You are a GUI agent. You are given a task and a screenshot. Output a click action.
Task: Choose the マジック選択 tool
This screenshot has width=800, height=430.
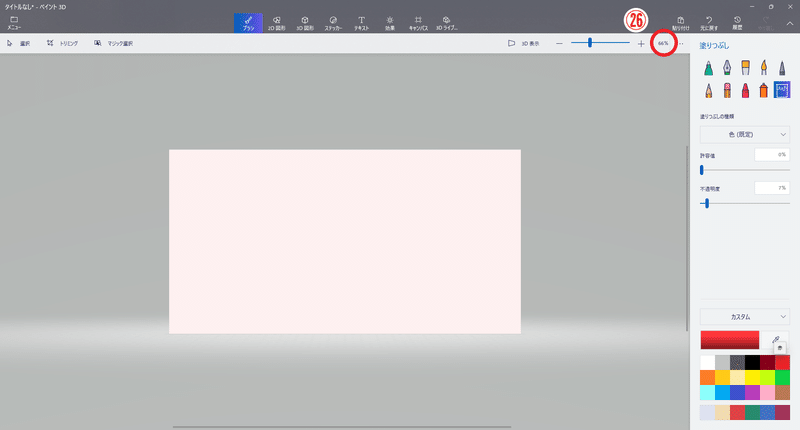113,43
